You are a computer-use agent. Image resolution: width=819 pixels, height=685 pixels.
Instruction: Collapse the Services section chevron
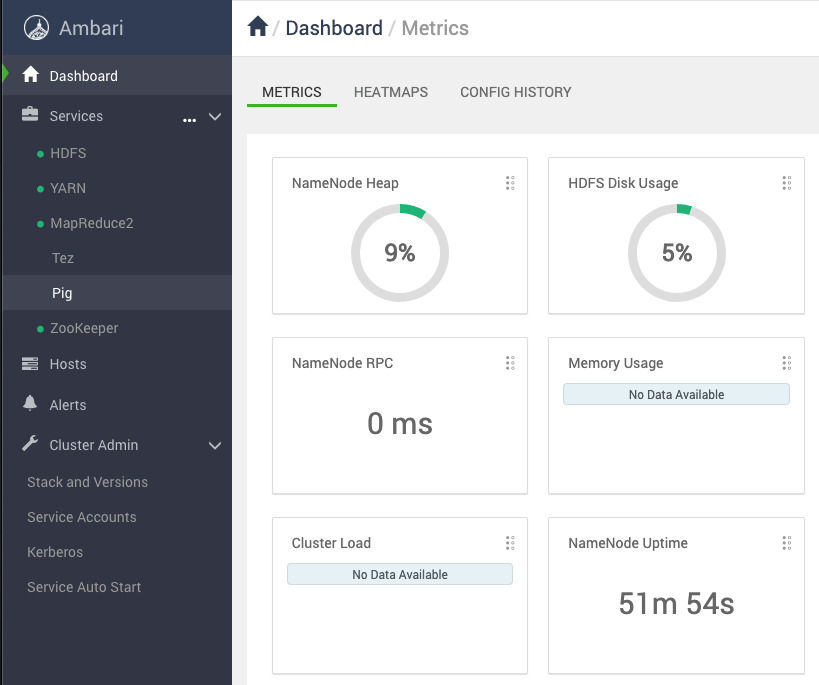[215, 117]
